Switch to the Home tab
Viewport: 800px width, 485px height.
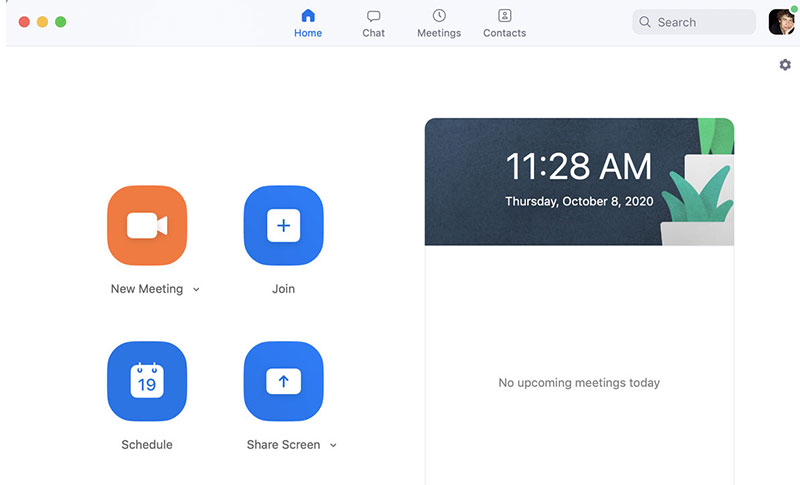click(x=308, y=23)
